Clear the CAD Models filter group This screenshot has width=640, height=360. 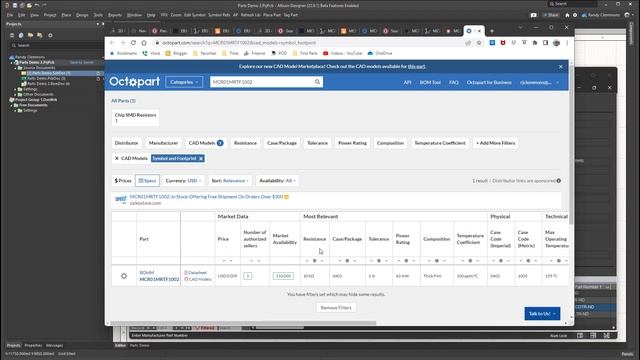pyautogui.click(x=116, y=158)
